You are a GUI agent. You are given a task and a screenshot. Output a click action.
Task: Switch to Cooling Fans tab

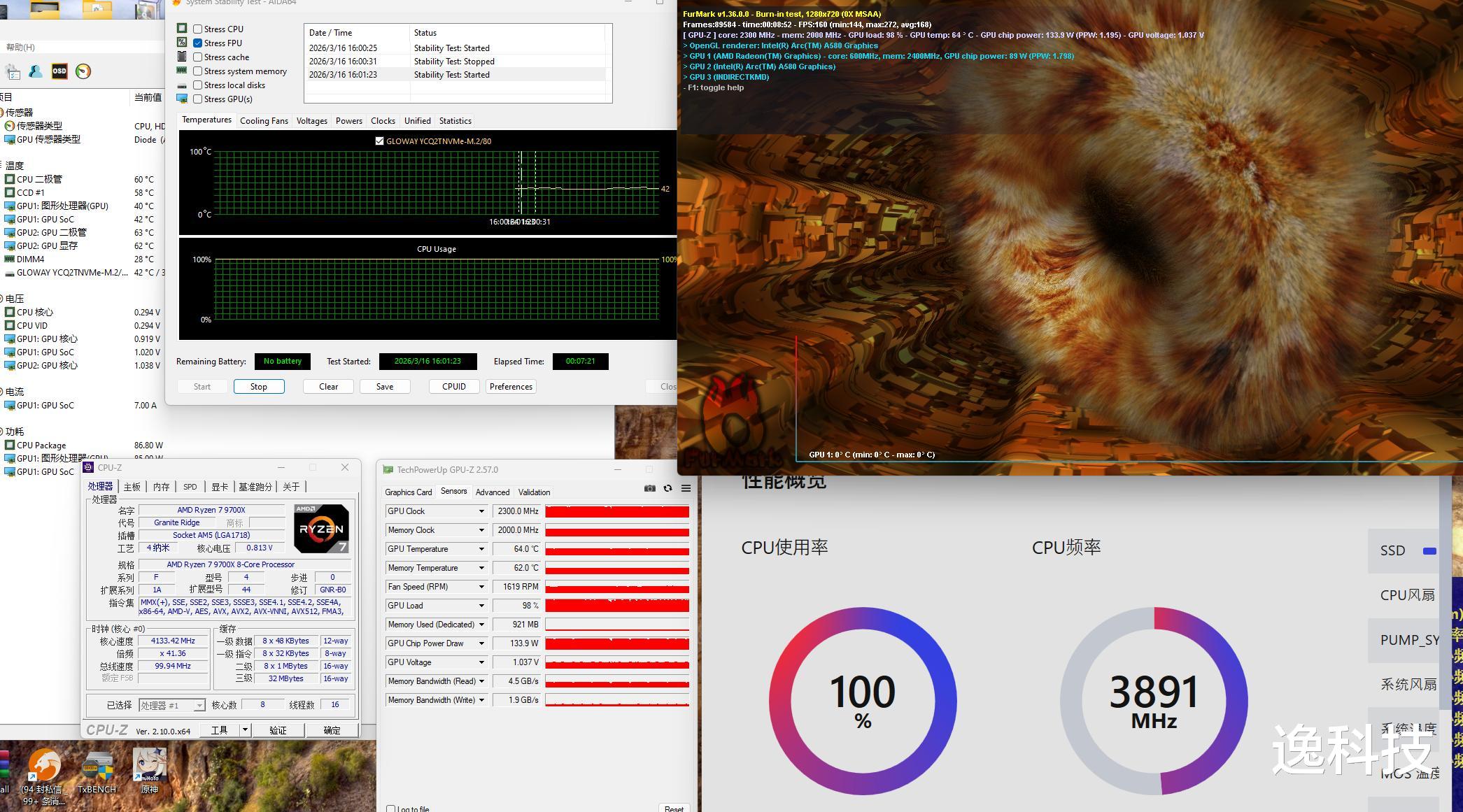[264, 121]
